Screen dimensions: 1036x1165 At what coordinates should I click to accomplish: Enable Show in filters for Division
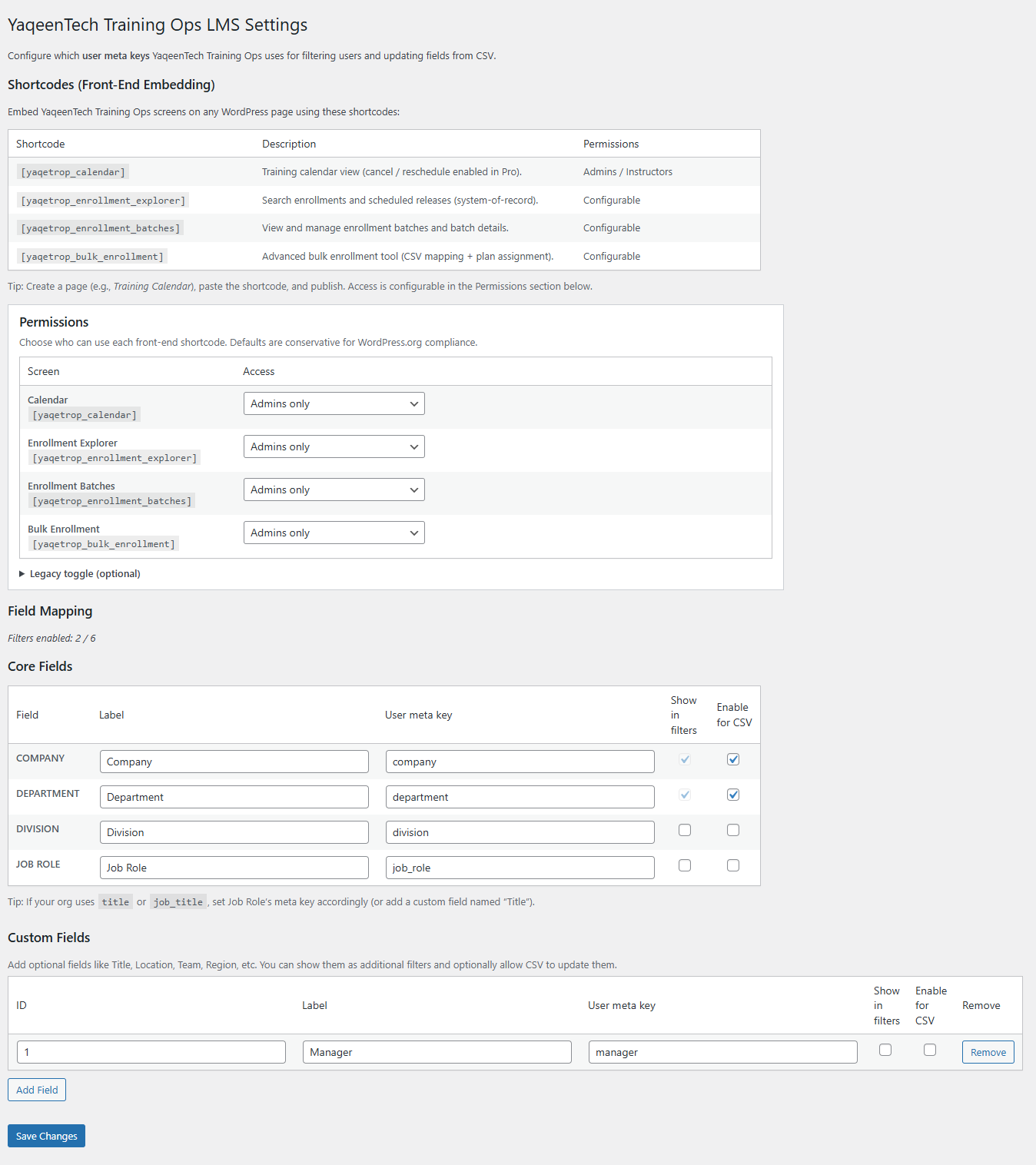[684, 830]
